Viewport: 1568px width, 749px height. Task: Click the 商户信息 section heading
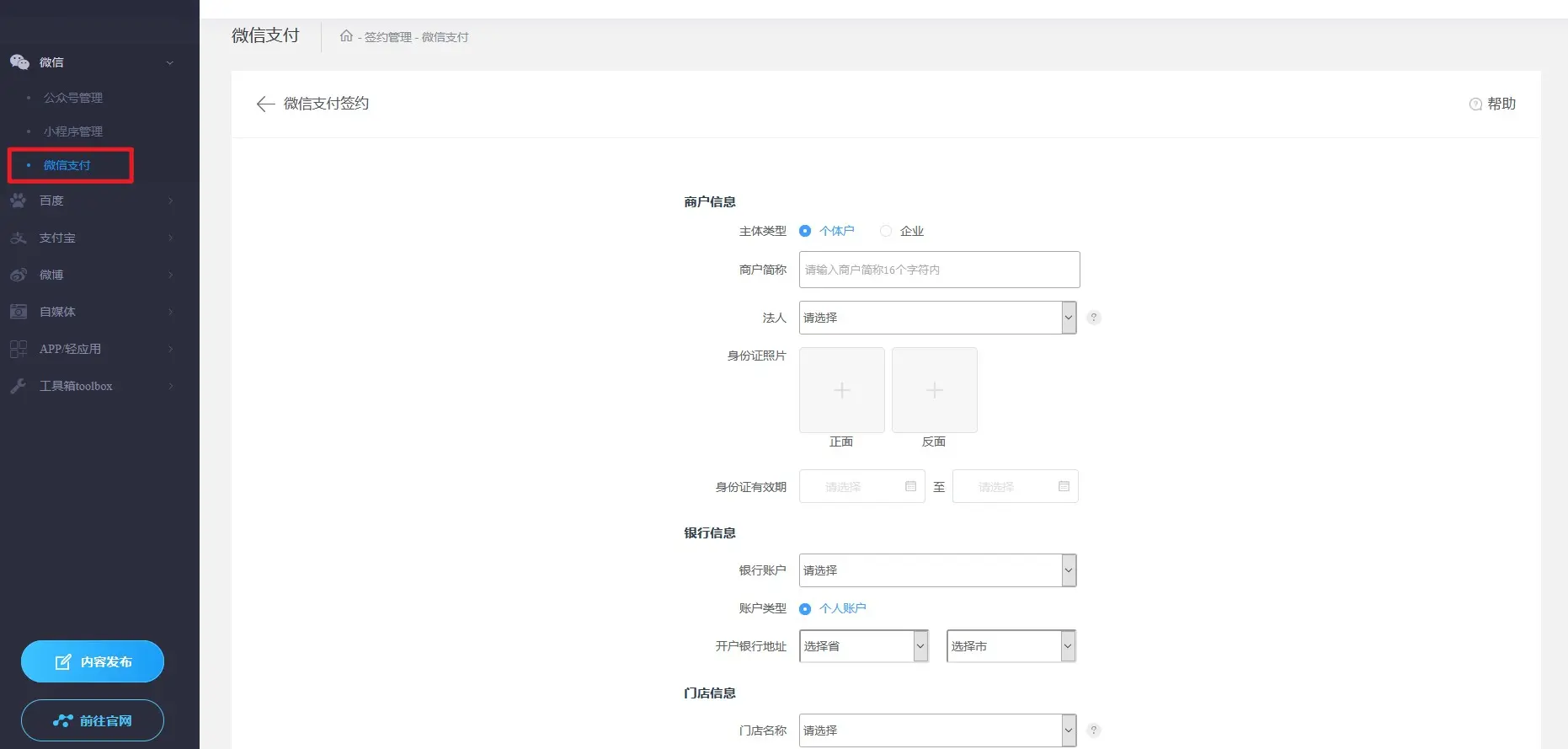tap(710, 201)
